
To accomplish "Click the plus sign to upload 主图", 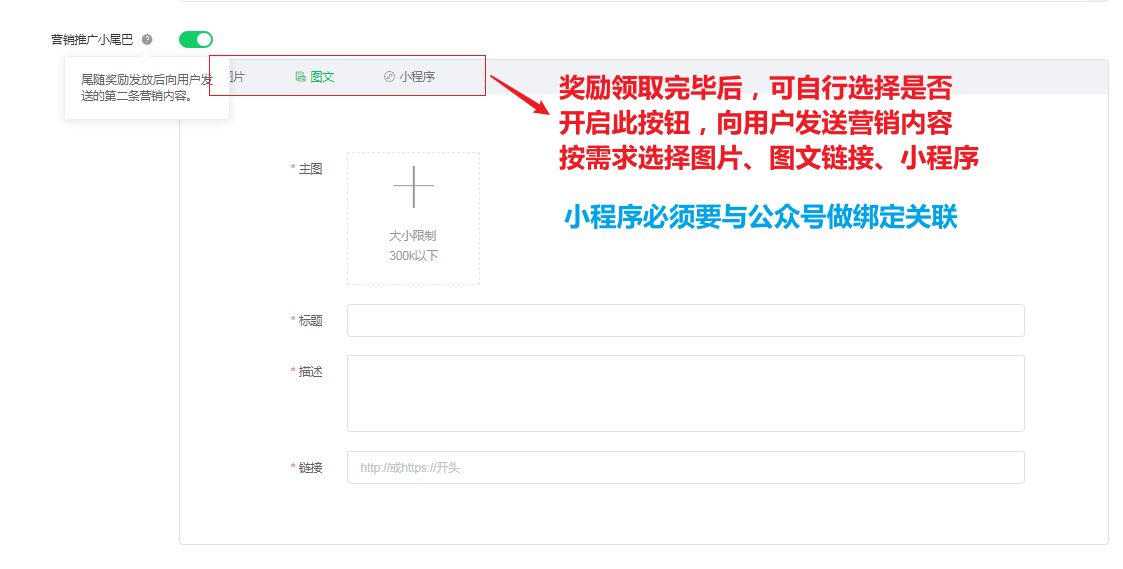I will pyautogui.click(x=413, y=187).
